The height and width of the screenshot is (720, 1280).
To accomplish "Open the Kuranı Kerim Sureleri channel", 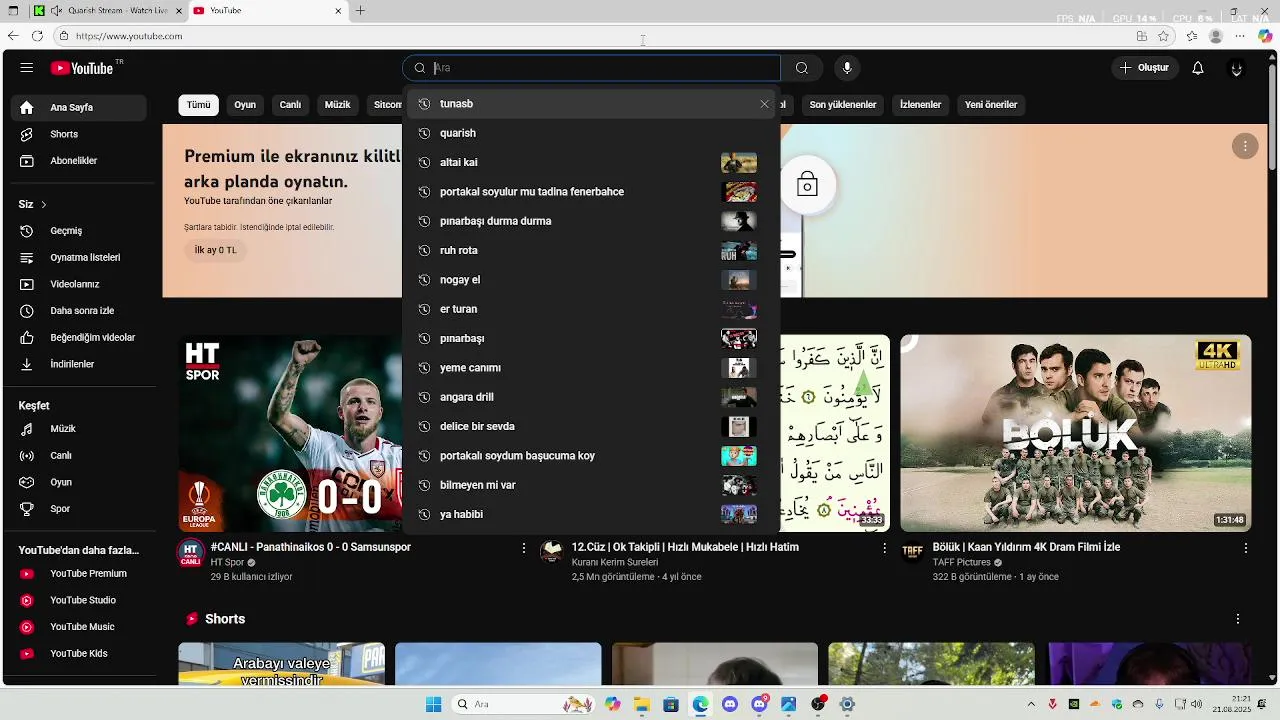I will coord(615,563).
